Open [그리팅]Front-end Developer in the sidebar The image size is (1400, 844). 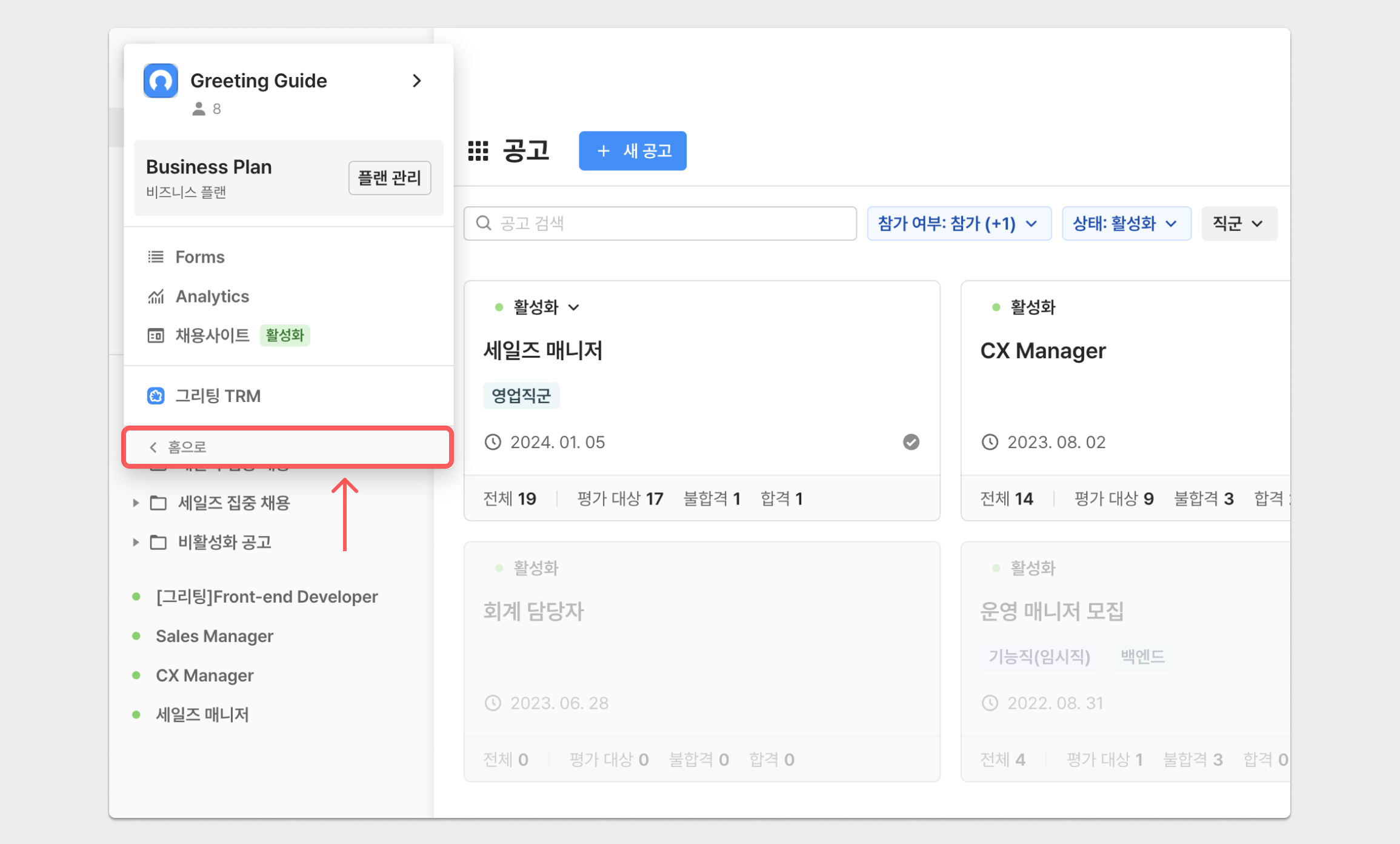point(267,597)
